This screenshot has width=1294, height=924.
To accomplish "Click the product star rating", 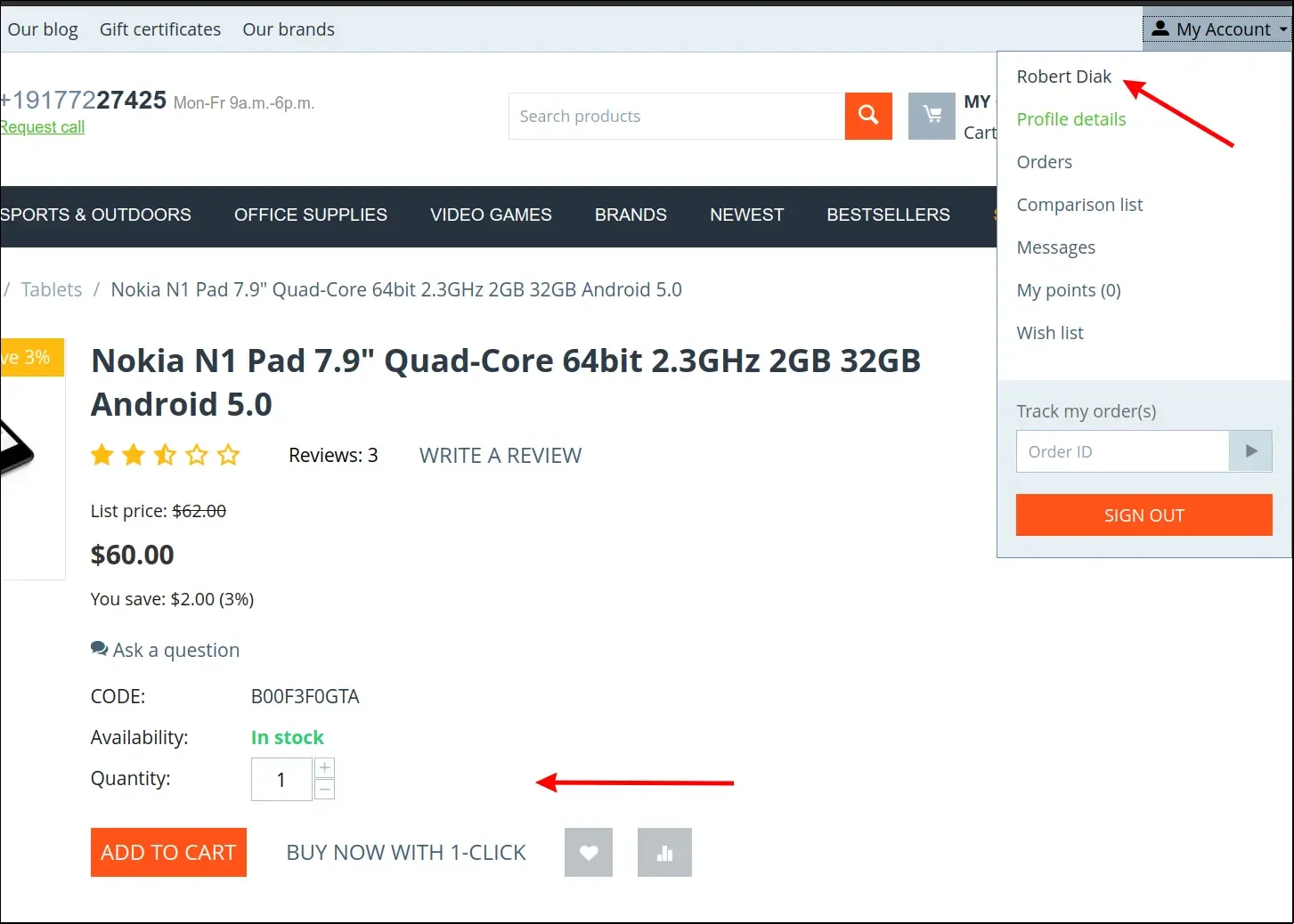I will point(166,456).
